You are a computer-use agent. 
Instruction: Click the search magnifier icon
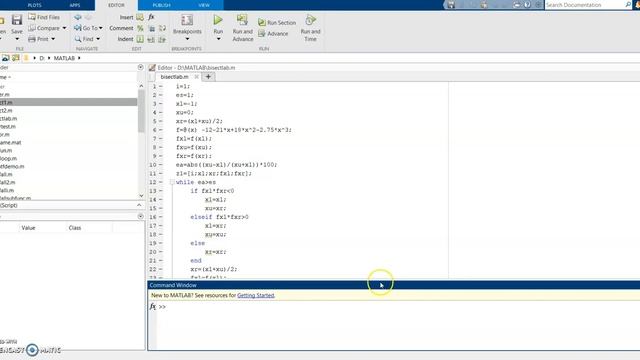click(x=628, y=5)
